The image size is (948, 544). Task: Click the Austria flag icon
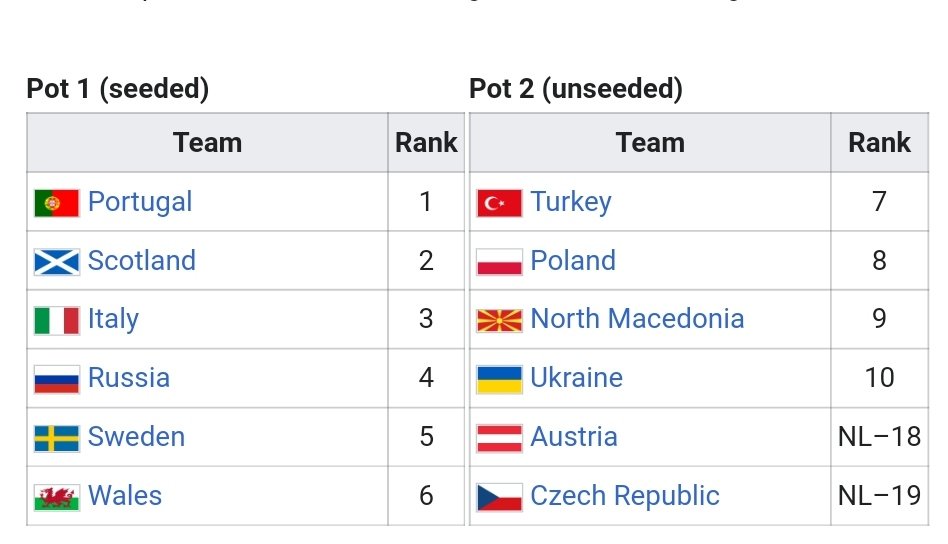(499, 438)
